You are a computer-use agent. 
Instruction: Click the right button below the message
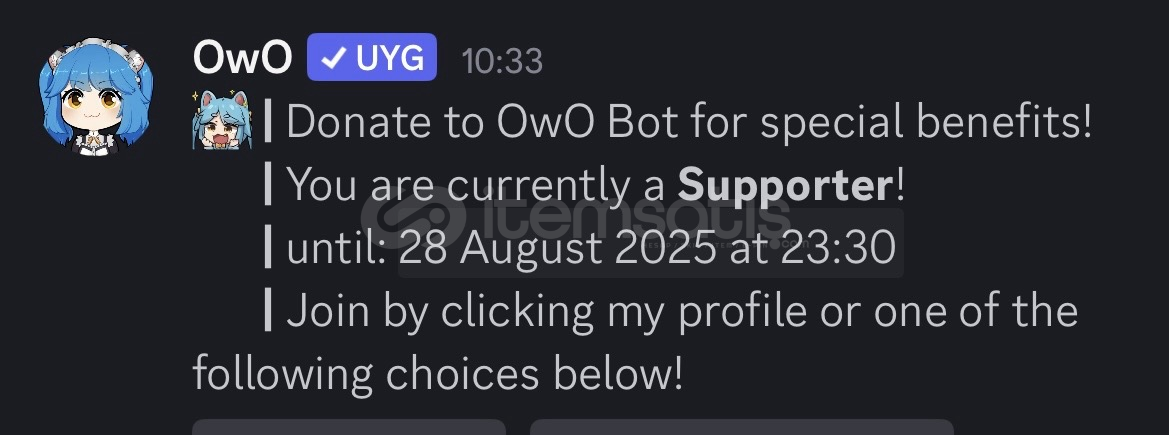[742, 428]
